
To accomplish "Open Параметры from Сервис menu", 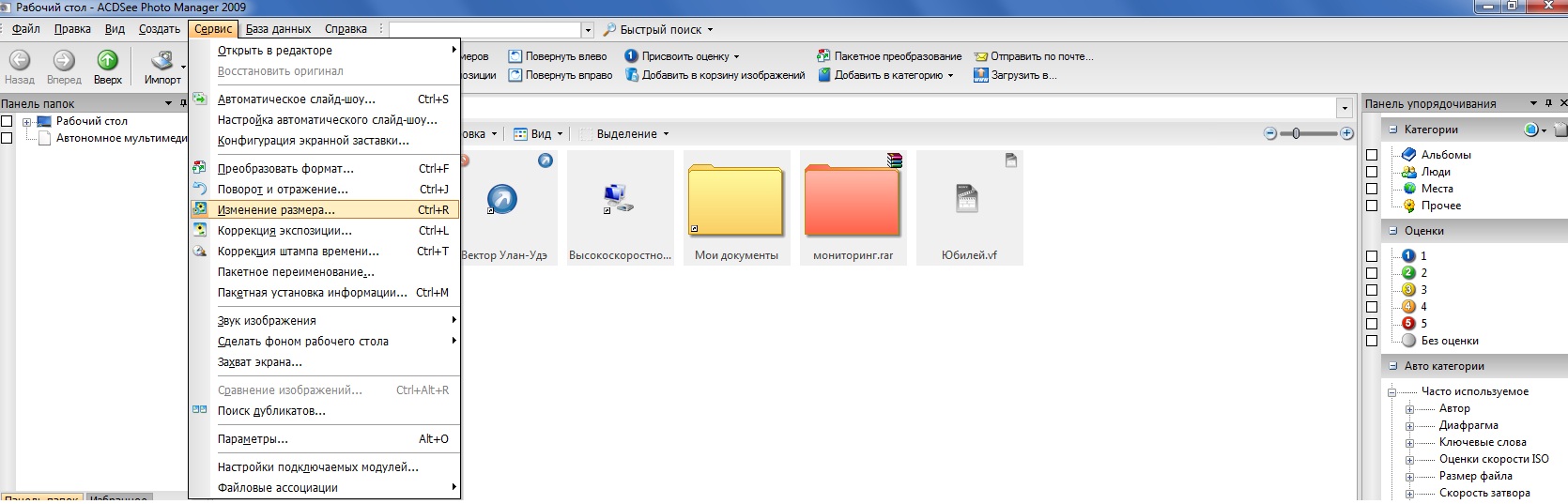I will pos(325,439).
